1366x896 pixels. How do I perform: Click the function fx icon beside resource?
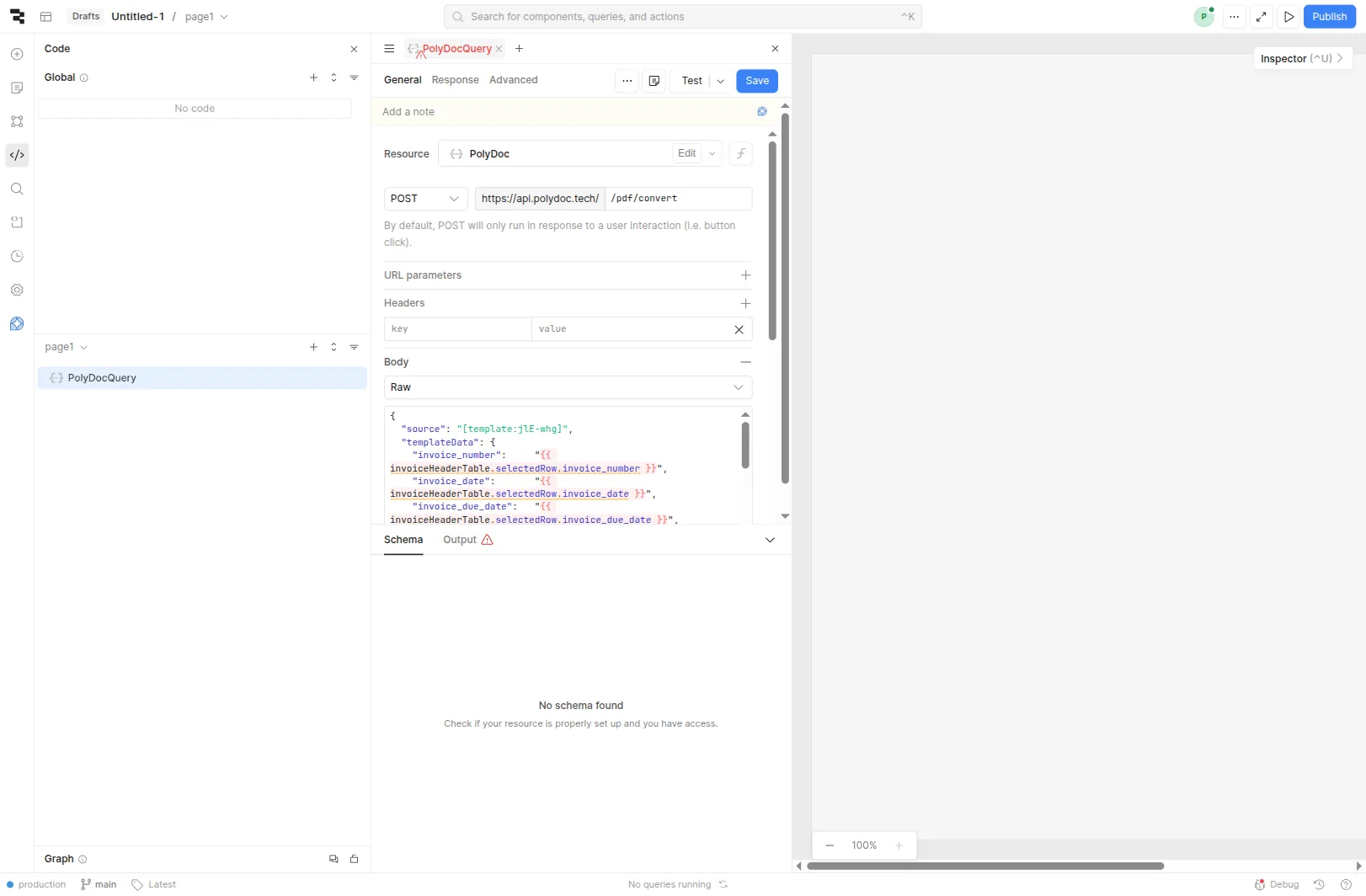(x=740, y=154)
